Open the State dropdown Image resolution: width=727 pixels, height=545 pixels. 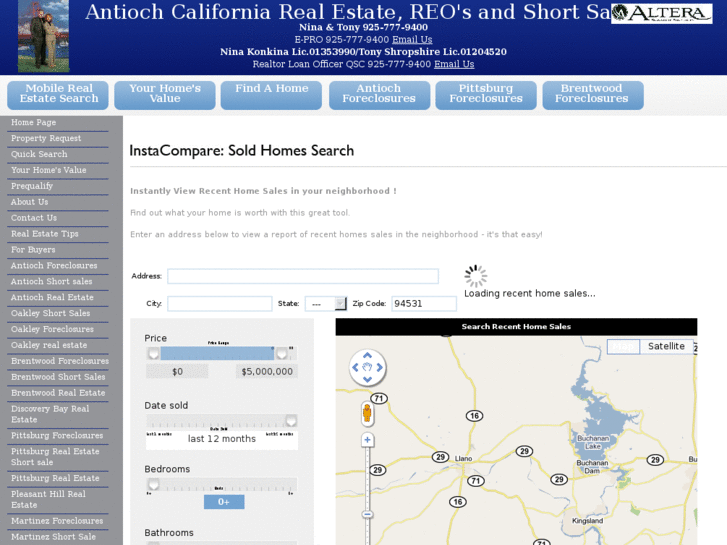[325, 304]
